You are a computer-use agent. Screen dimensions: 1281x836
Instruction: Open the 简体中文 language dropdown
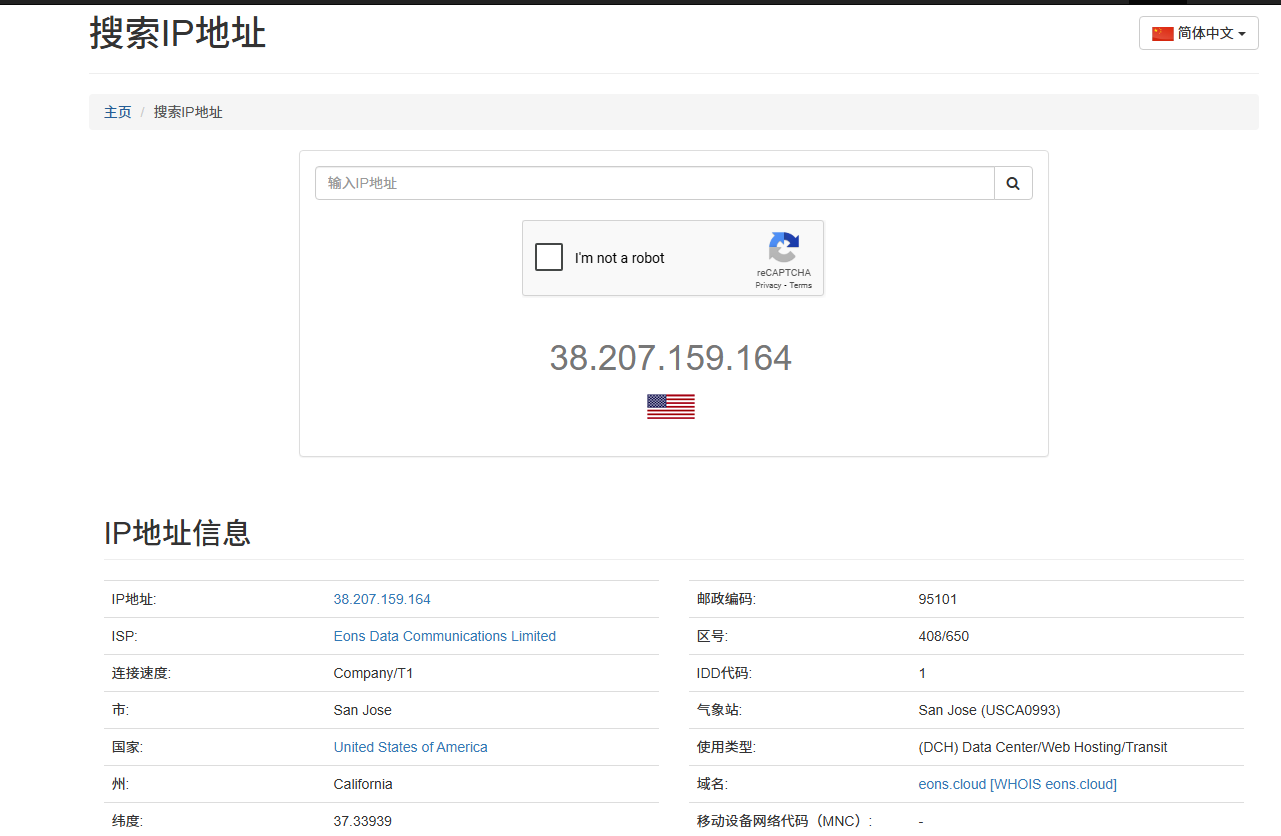[1198, 33]
